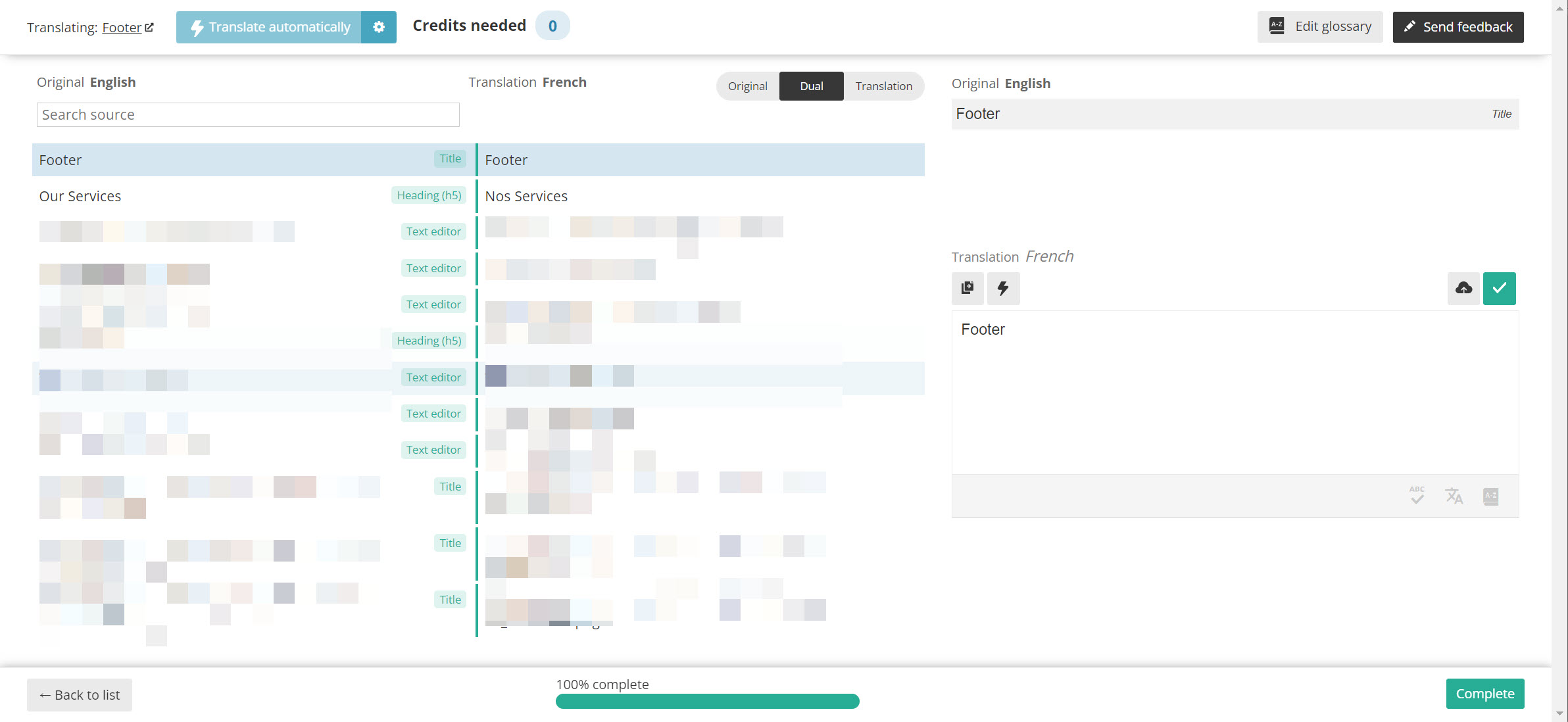This screenshot has height=722, width=1568.
Task: Go Back to list
Action: (80, 695)
